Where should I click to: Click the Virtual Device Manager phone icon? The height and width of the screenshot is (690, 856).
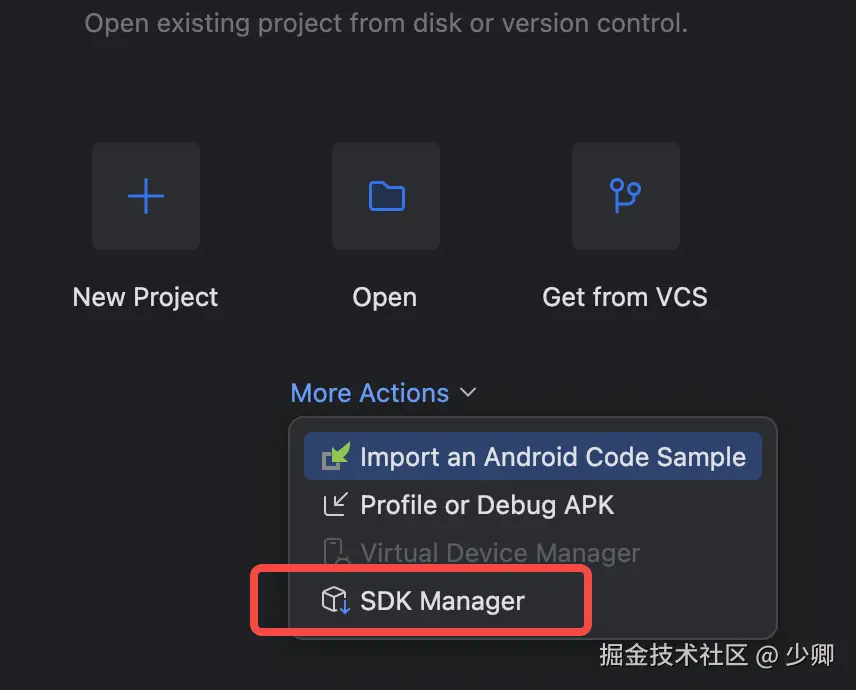(x=335, y=553)
